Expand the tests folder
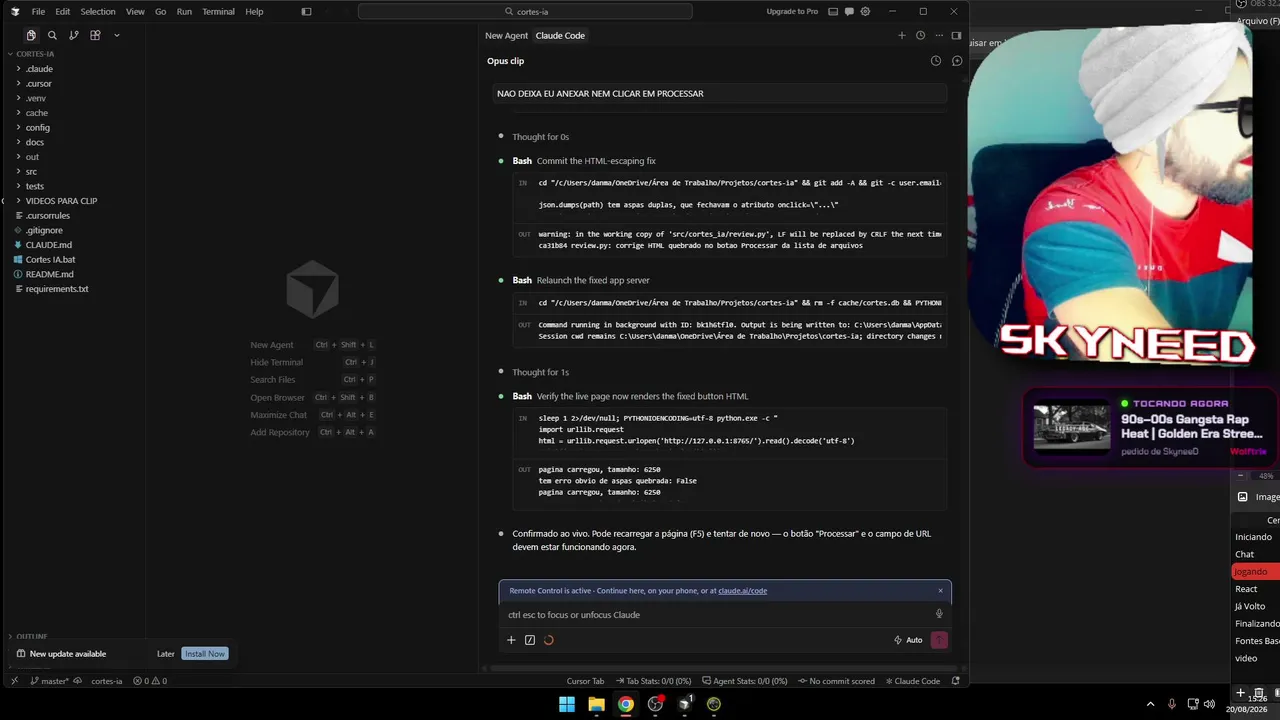This screenshot has height=720, width=1280. (x=35, y=186)
